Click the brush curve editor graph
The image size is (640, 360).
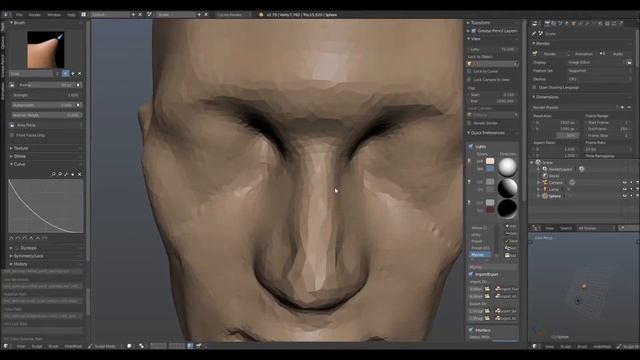click(x=46, y=206)
